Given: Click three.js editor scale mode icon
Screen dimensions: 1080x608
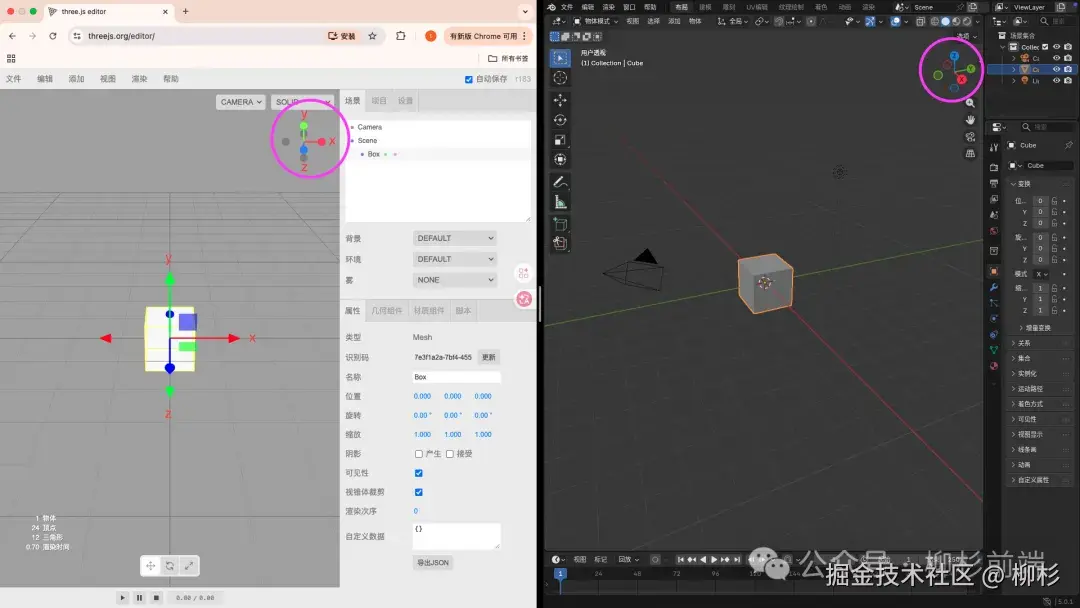Looking at the screenshot, I should [x=189, y=565].
